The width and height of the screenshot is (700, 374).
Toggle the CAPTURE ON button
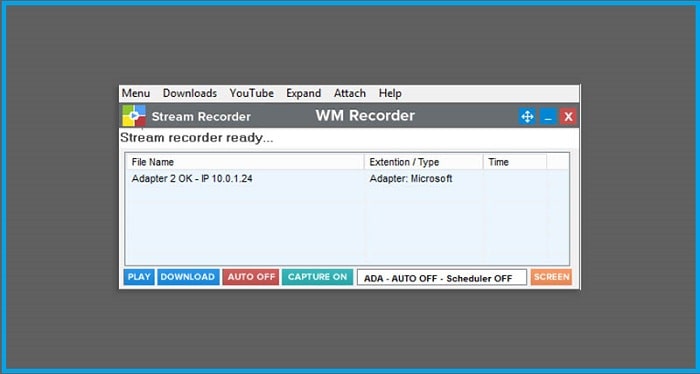317,277
